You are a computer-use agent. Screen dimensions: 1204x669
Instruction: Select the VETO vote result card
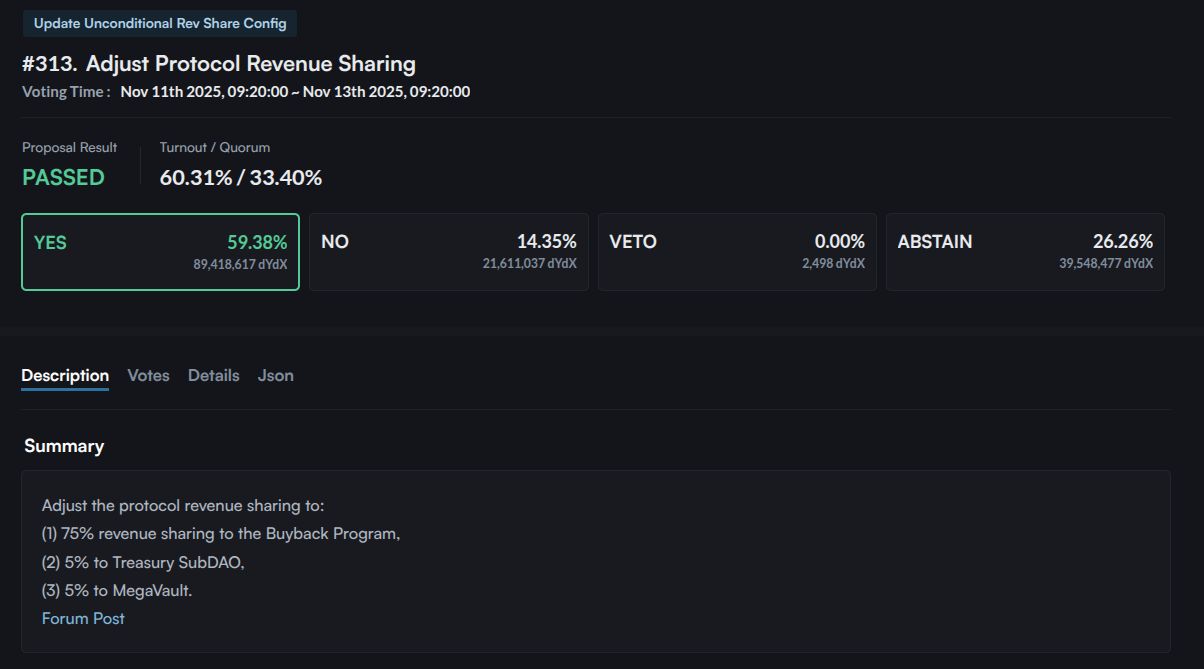(737, 251)
